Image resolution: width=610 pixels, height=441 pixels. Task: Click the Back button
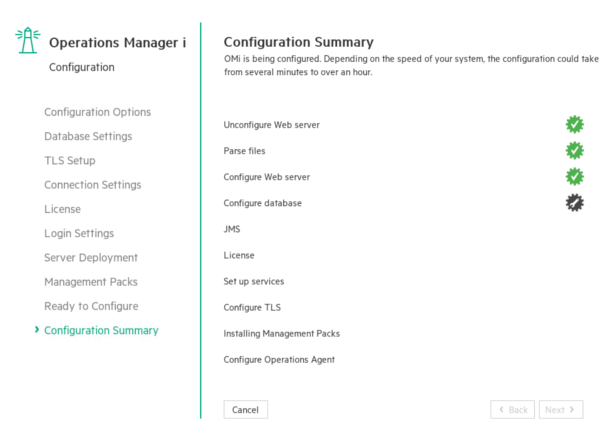512,410
